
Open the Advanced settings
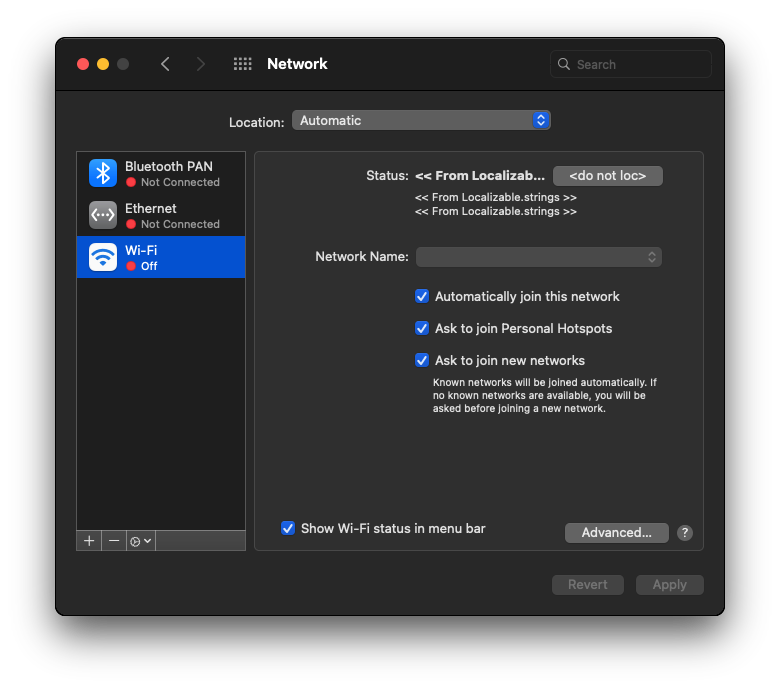click(x=616, y=533)
